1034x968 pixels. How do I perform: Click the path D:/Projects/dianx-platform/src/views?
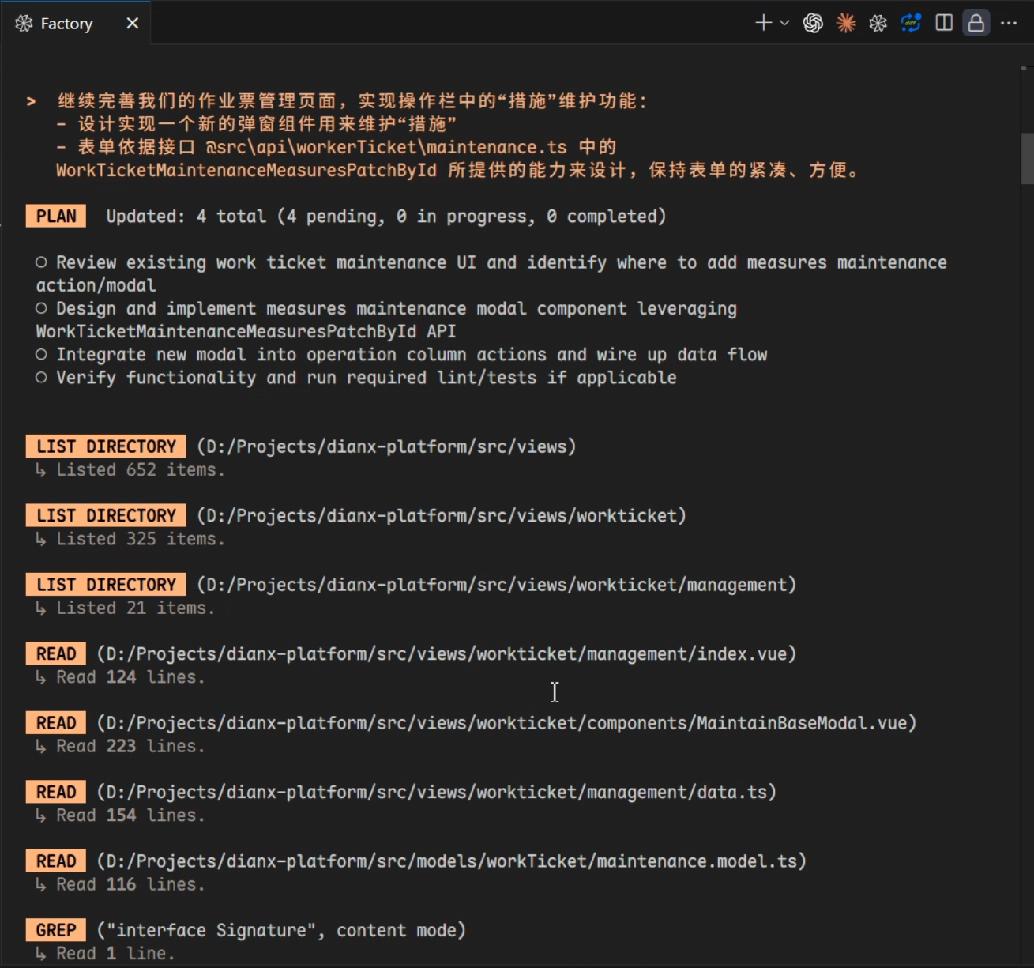pos(386,447)
